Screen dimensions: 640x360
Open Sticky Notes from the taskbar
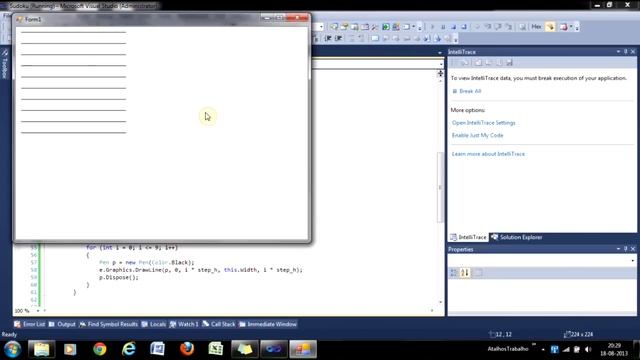coord(245,349)
